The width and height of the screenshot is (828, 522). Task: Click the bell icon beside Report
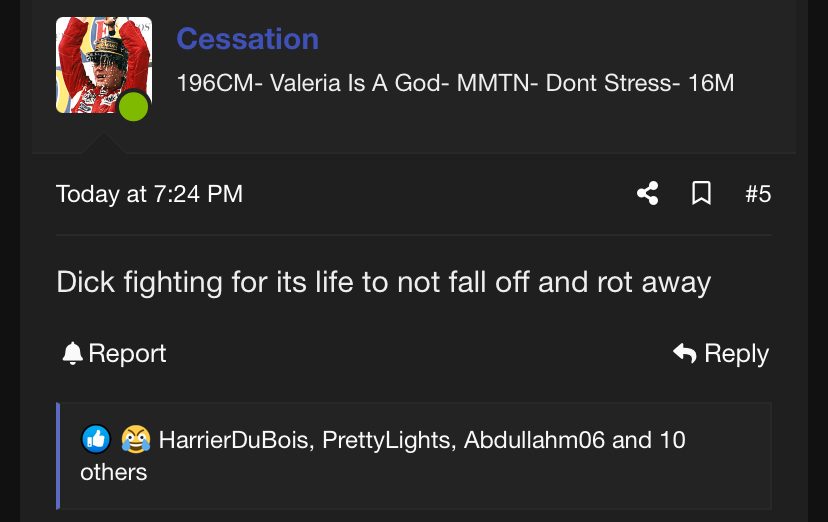point(72,353)
